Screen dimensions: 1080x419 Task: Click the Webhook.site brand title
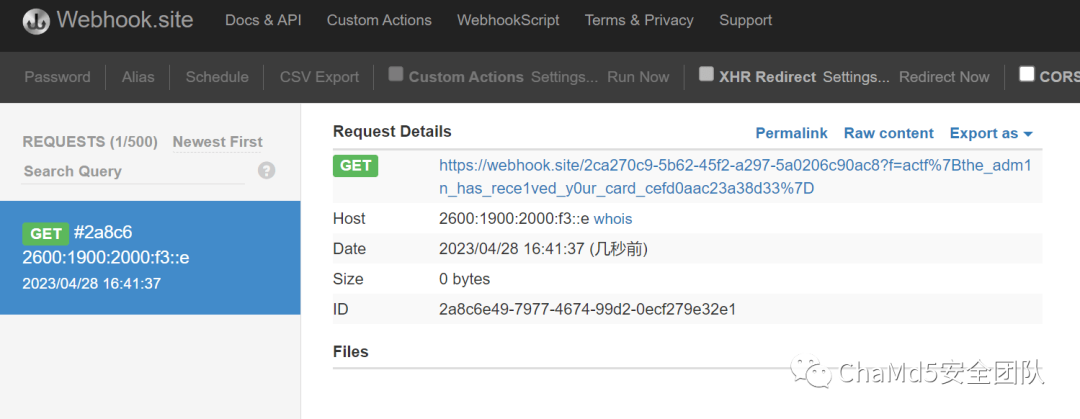[x=125, y=20]
